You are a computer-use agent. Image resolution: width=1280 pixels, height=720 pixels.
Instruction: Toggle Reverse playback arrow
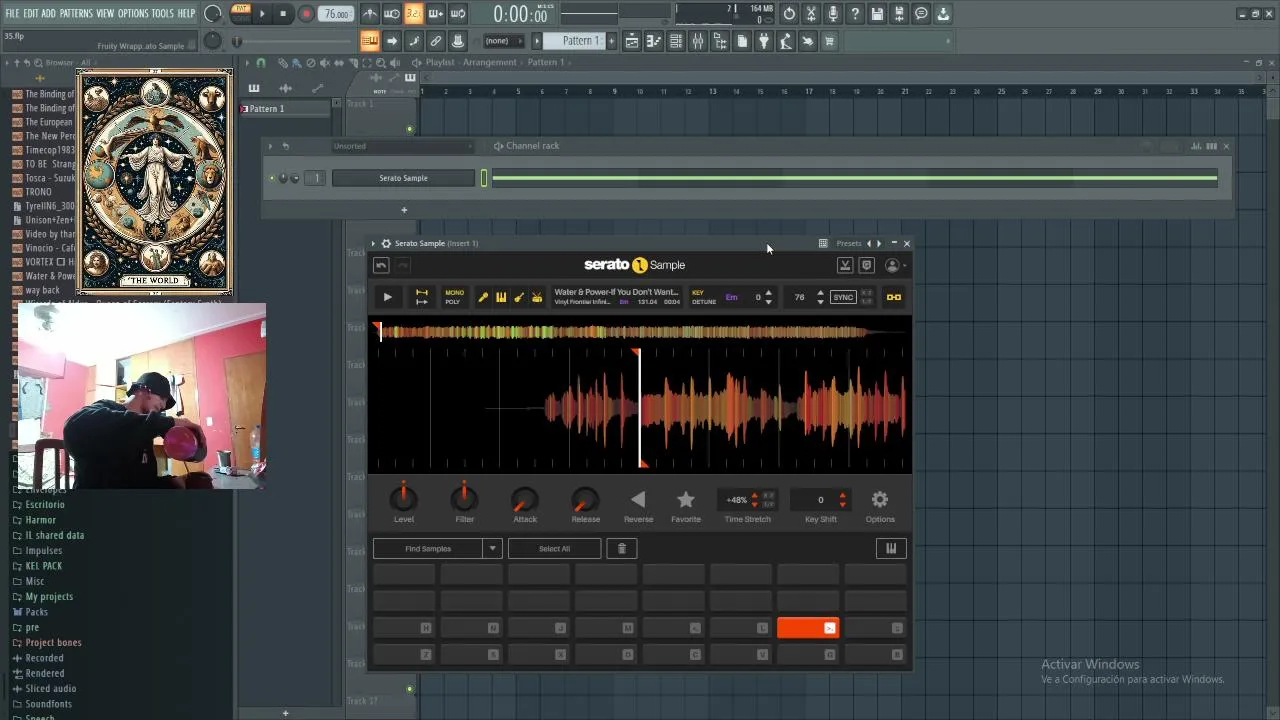tap(638, 499)
